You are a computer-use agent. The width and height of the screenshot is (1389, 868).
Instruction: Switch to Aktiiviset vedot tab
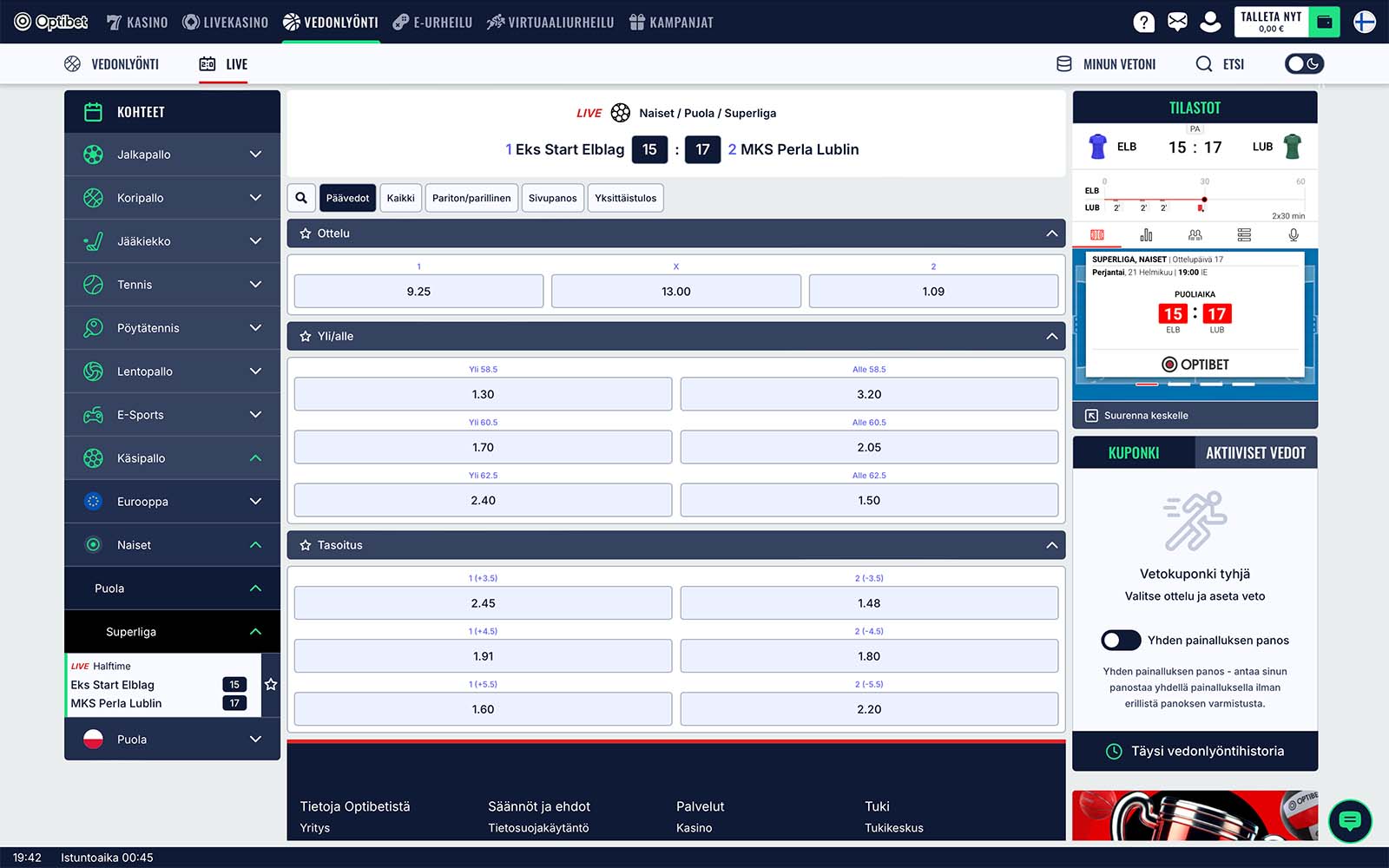pos(1255,453)
